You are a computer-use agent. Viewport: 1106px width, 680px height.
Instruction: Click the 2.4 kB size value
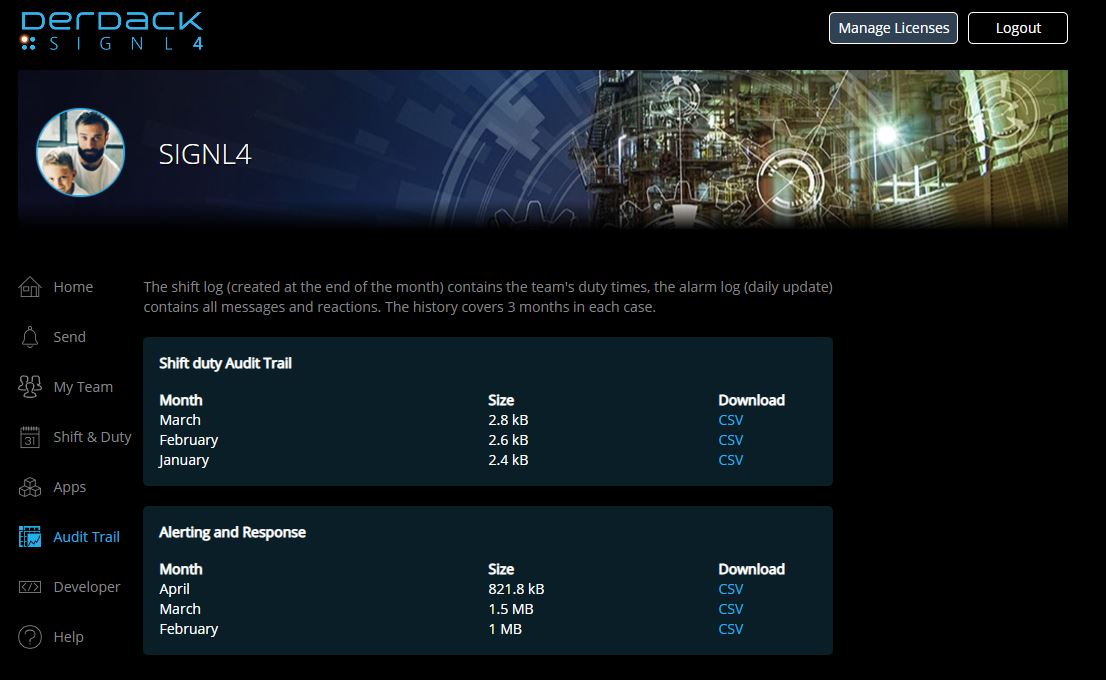tap(508, 460)
